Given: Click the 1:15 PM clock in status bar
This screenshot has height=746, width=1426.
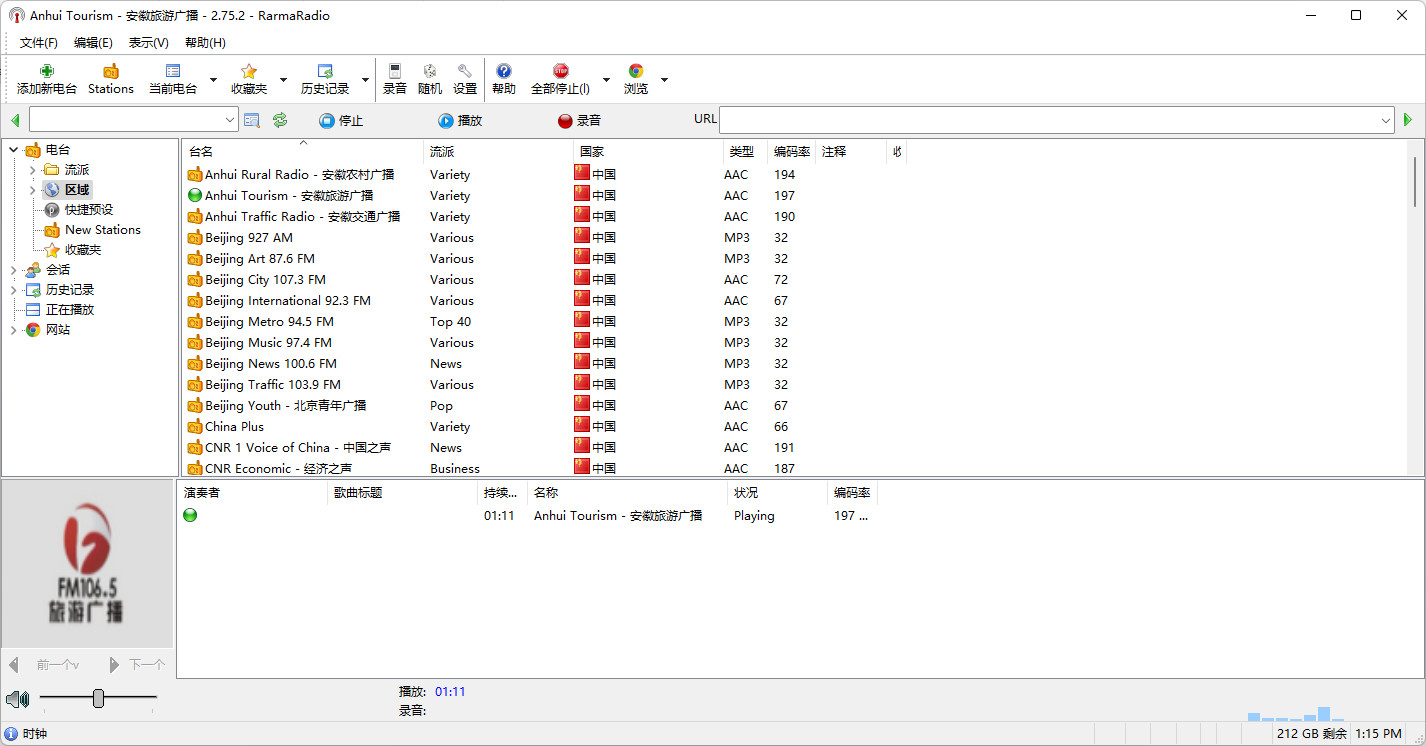Looking at the screenshot, I should (x=1379, y=734).
